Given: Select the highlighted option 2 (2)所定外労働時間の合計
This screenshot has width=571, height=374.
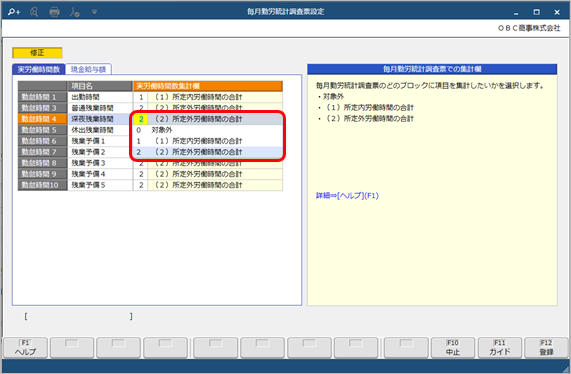Looking at the screenshot, I should click(208, 152).
